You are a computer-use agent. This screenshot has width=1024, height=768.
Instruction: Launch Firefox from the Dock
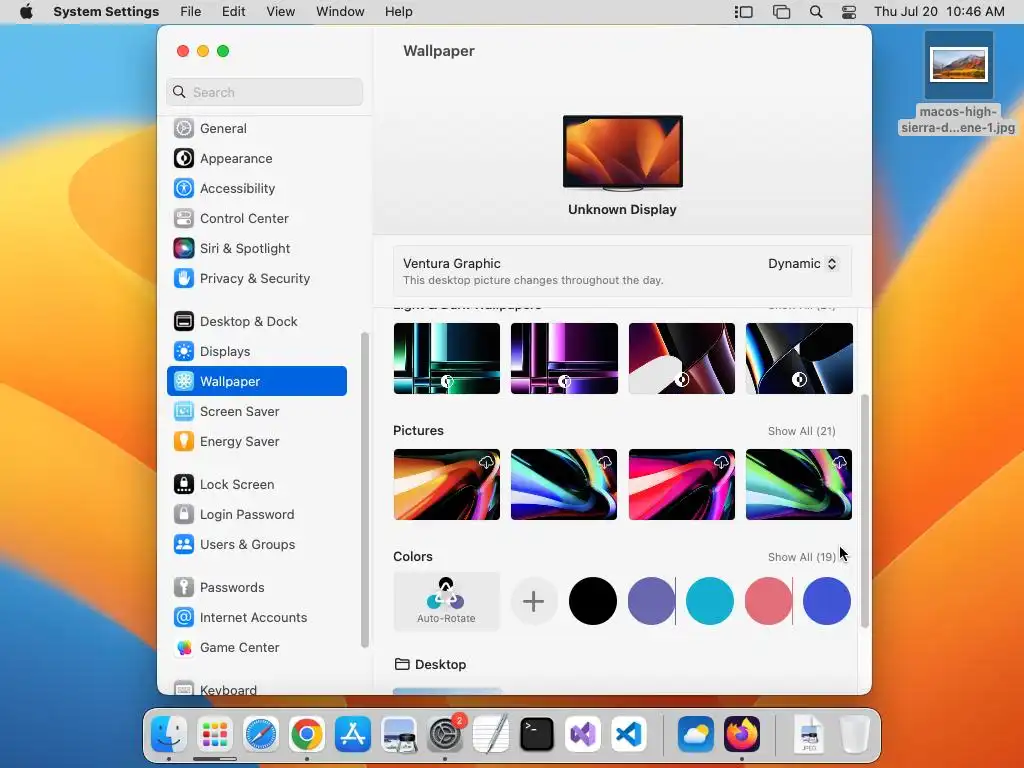pyautogui.click(x=742, y=734)
